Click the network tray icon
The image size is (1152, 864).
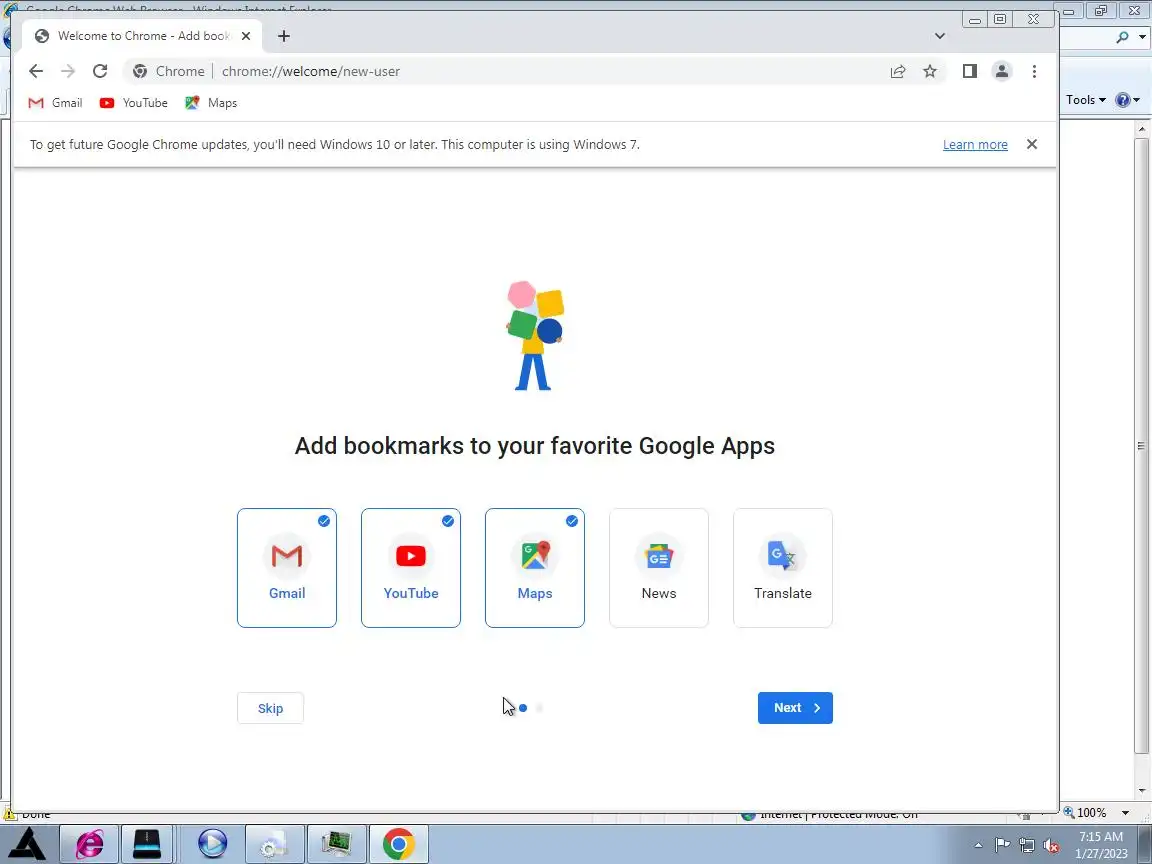pyautogui.click(x=1027, y=846)
